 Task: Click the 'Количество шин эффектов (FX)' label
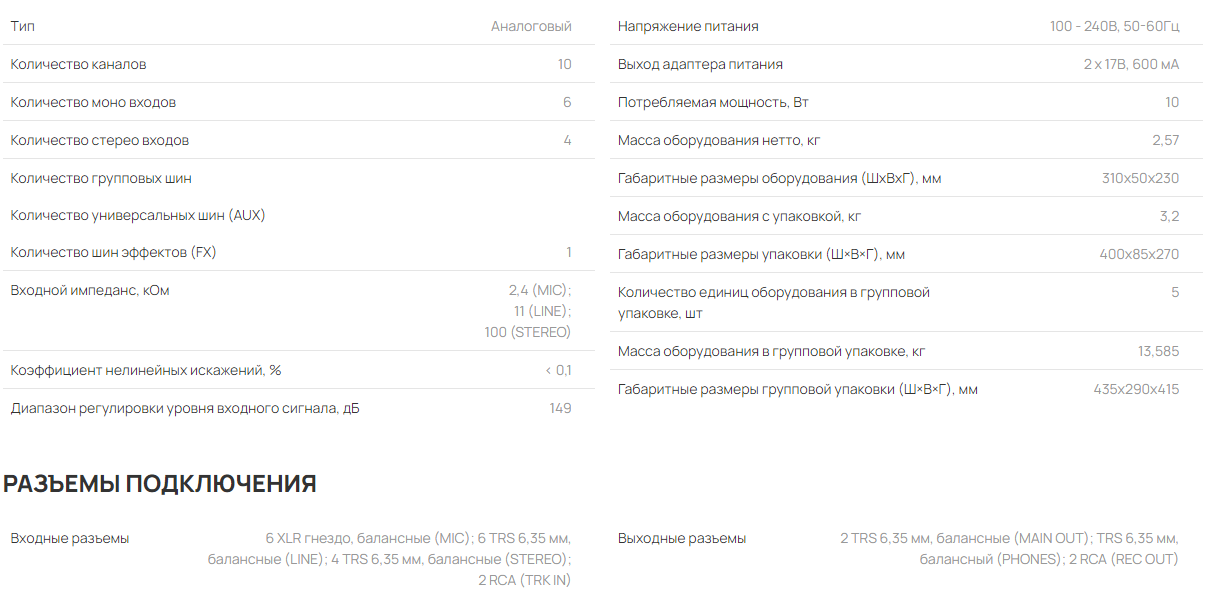coord(113,252)
